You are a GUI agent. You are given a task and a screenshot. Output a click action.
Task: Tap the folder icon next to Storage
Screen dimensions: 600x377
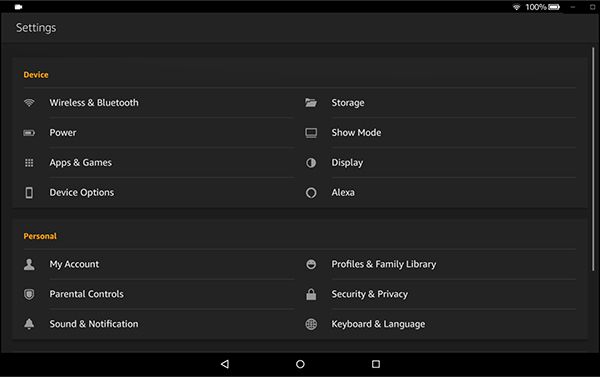[x=311, y=103]
